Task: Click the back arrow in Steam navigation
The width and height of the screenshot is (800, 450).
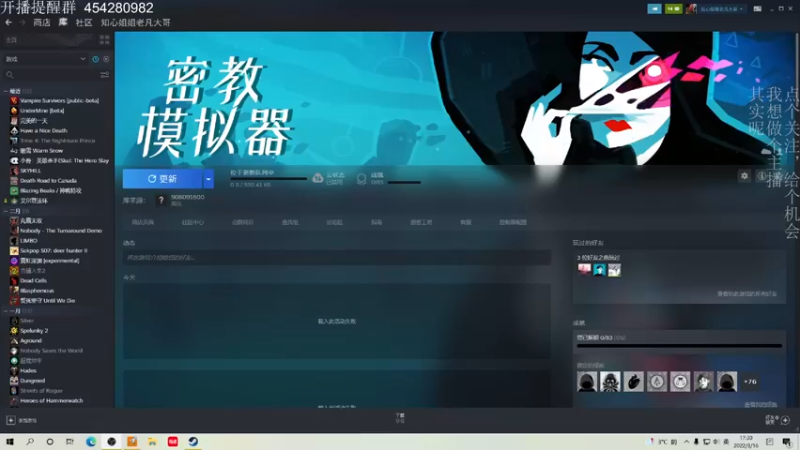Action: pos(8,22)
